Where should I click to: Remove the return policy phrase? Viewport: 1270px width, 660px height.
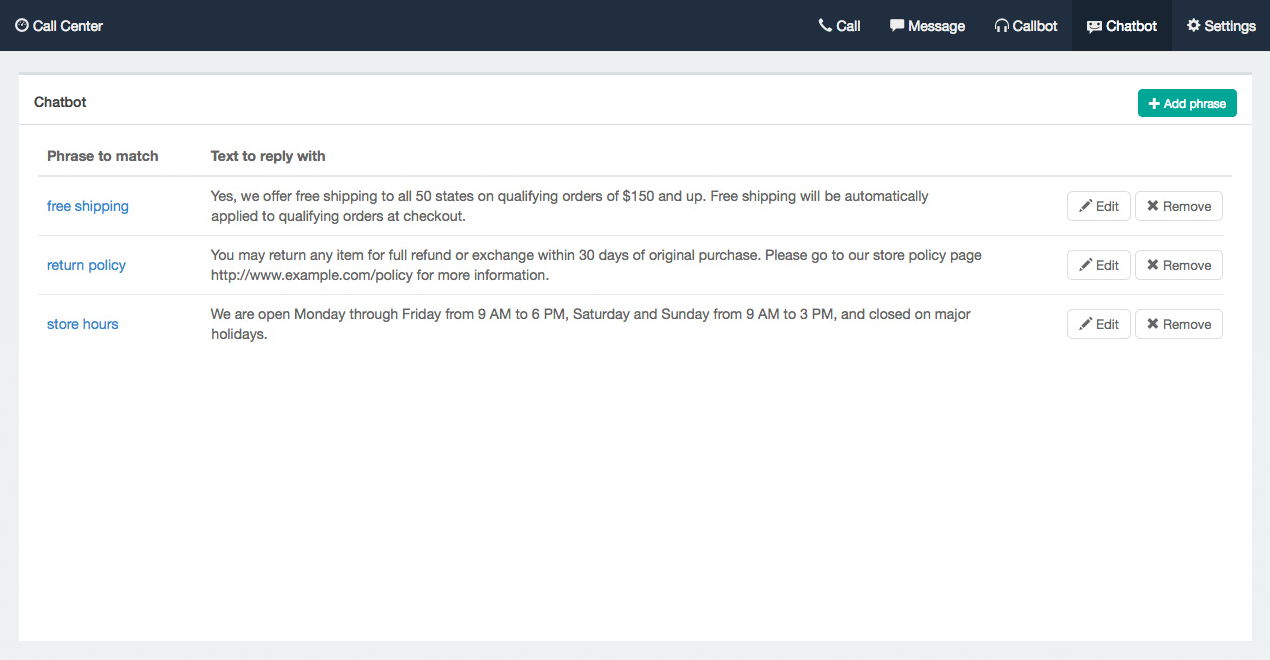coord(1179,265)
